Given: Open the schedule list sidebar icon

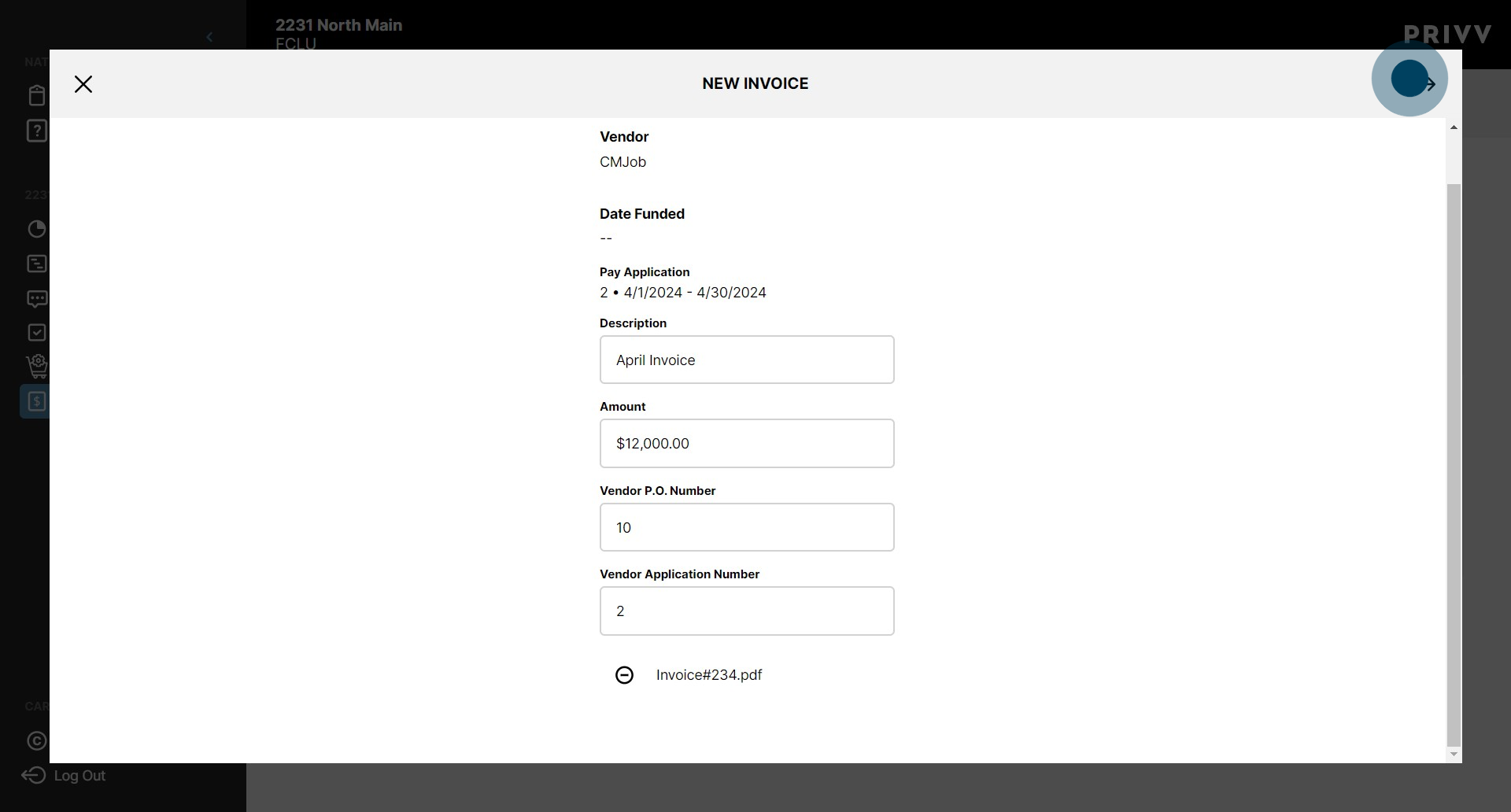Looking at the screenshot, I should (x=36, y=264).
